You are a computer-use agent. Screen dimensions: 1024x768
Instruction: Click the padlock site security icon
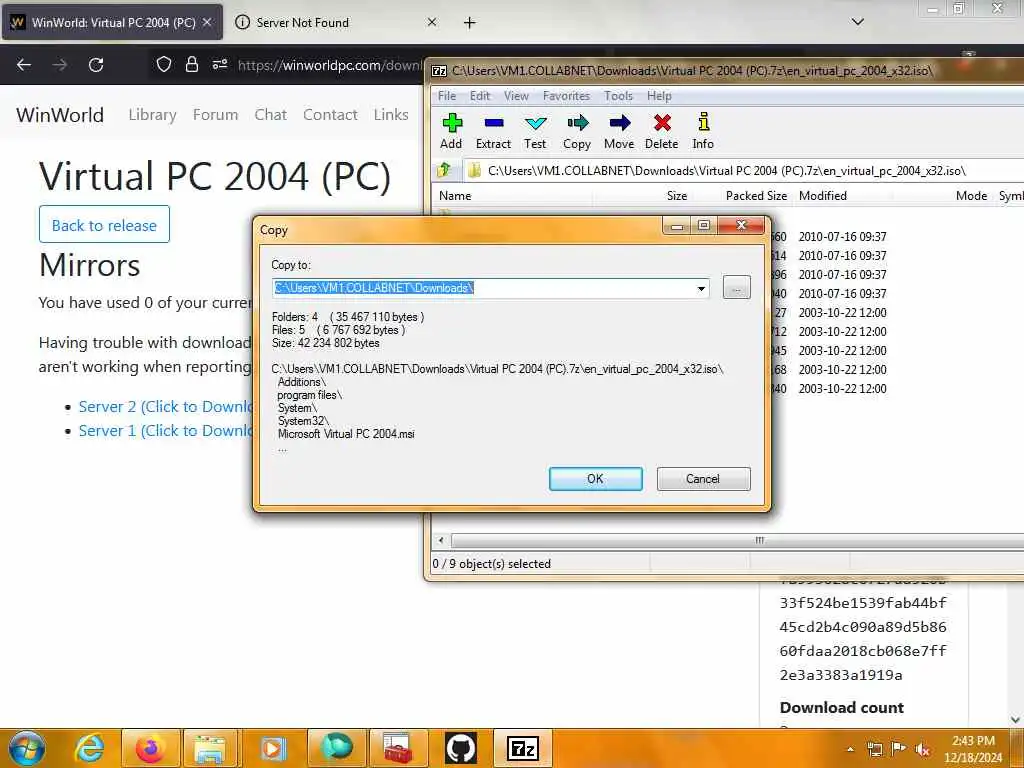[191, 64]
